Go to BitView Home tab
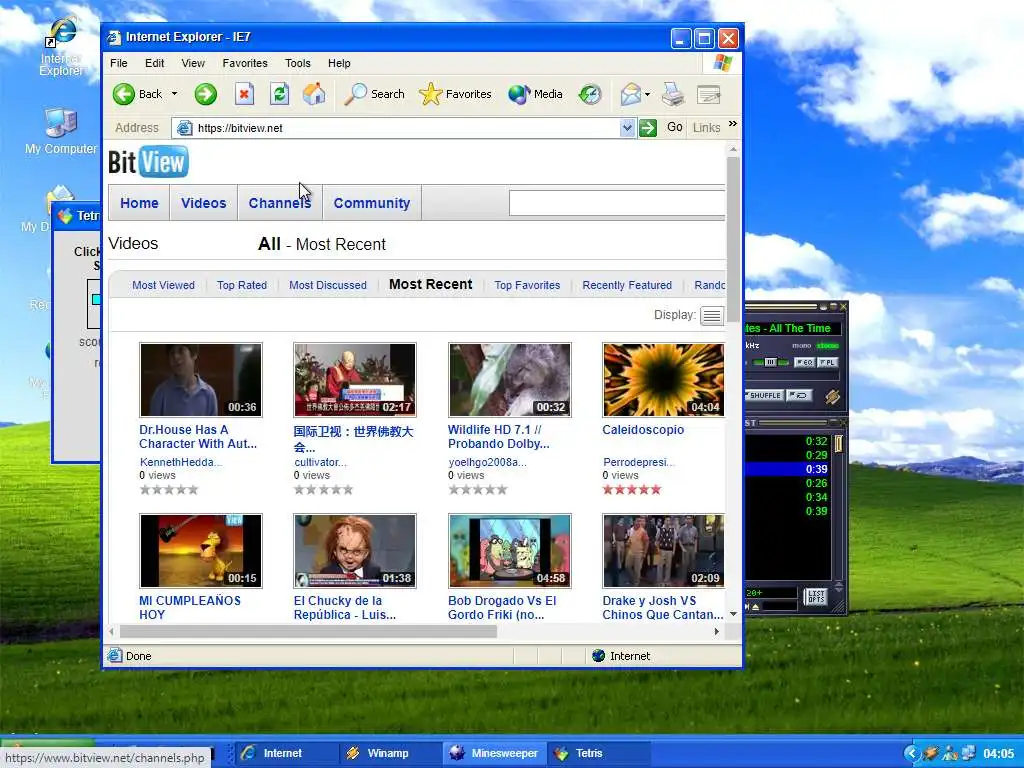This screenshot has width=1024, height=768. tap(139, 203)
